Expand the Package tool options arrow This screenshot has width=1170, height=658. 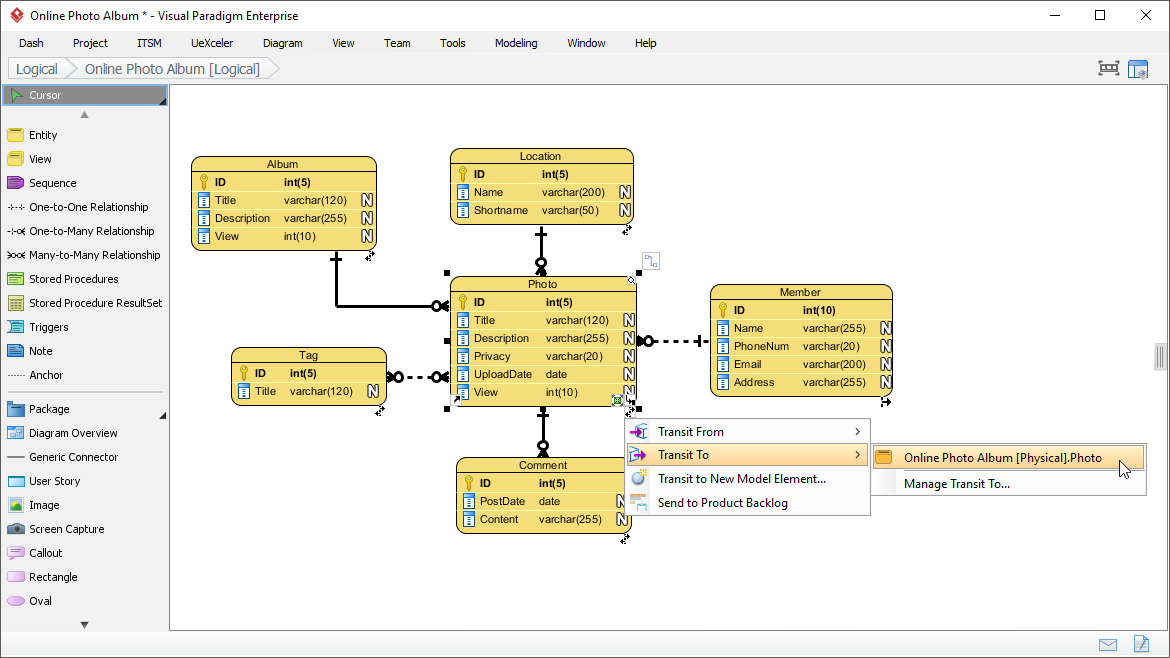coord(162,416)
